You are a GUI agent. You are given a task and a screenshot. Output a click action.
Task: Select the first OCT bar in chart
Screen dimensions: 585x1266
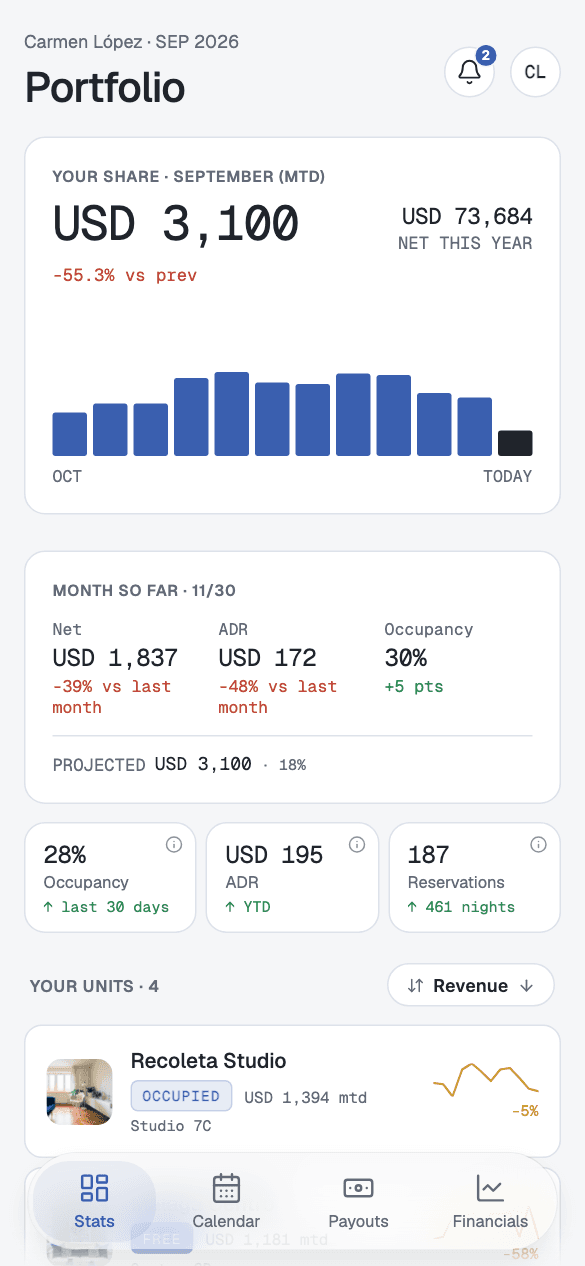tap(70, 434)
